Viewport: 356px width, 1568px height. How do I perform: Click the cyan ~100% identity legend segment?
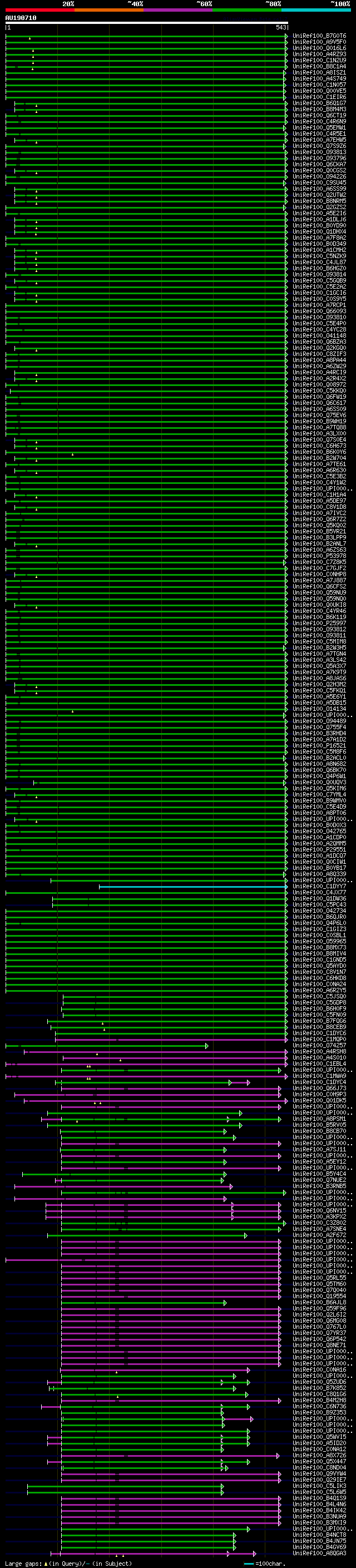(317, 10)
